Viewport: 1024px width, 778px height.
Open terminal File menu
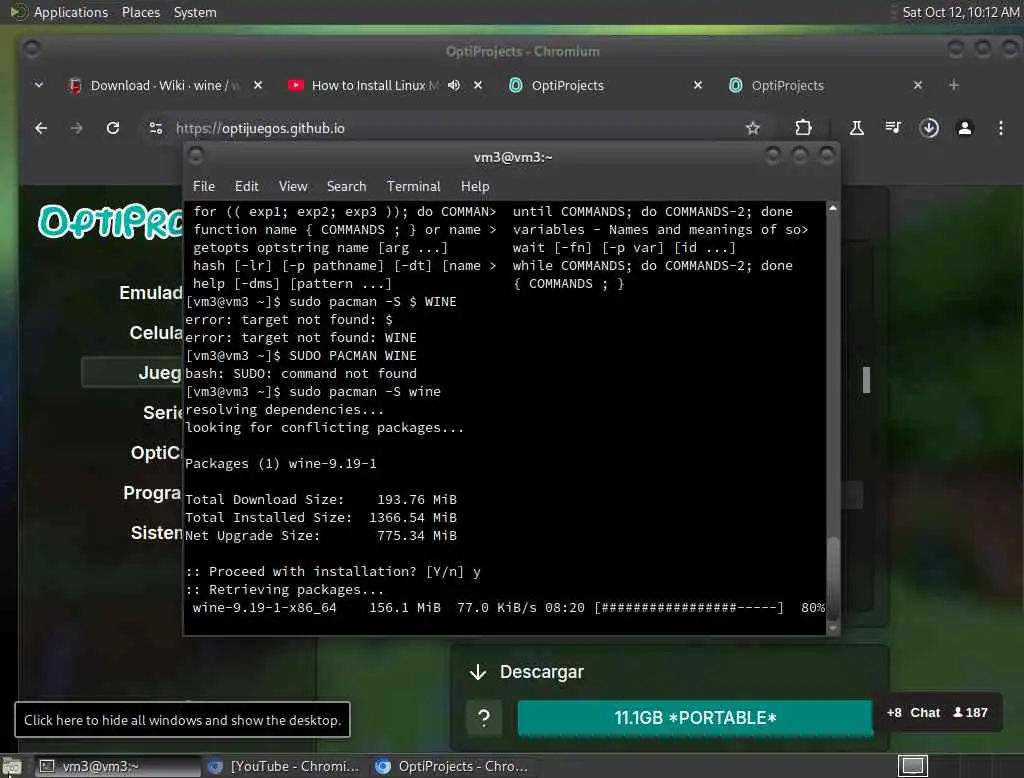click(204, 186)
